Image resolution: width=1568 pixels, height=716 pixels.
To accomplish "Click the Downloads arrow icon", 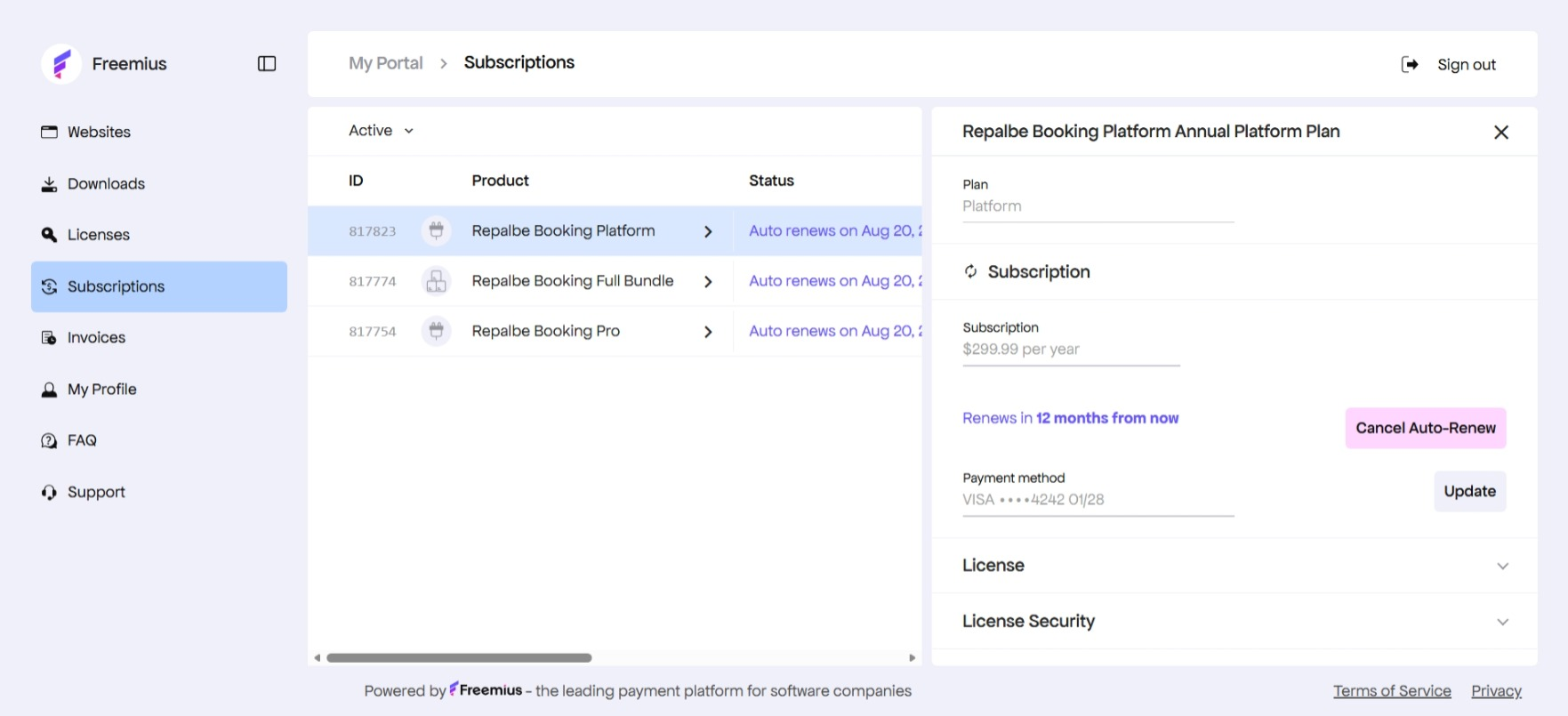I will (49, 184).
